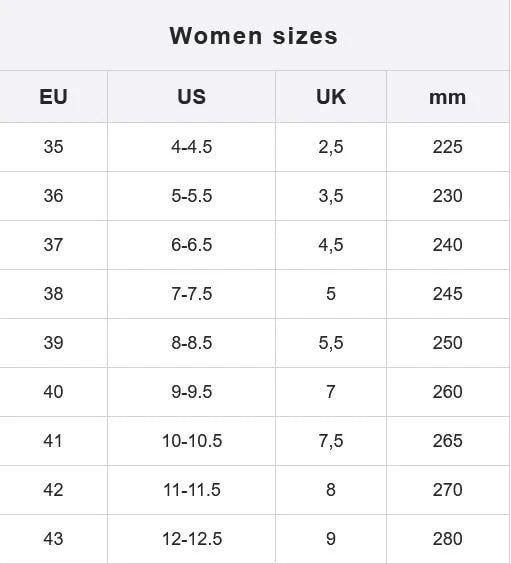Click the 260 mm cell
This screenshot has width=511, height=564.
pyautogui.click(x=447, y=392)
